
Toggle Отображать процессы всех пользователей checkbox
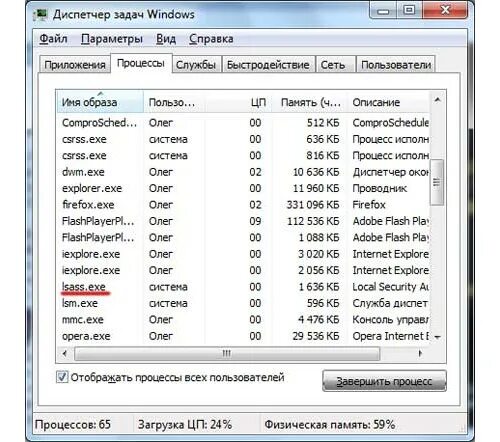(x=62, y=377)
